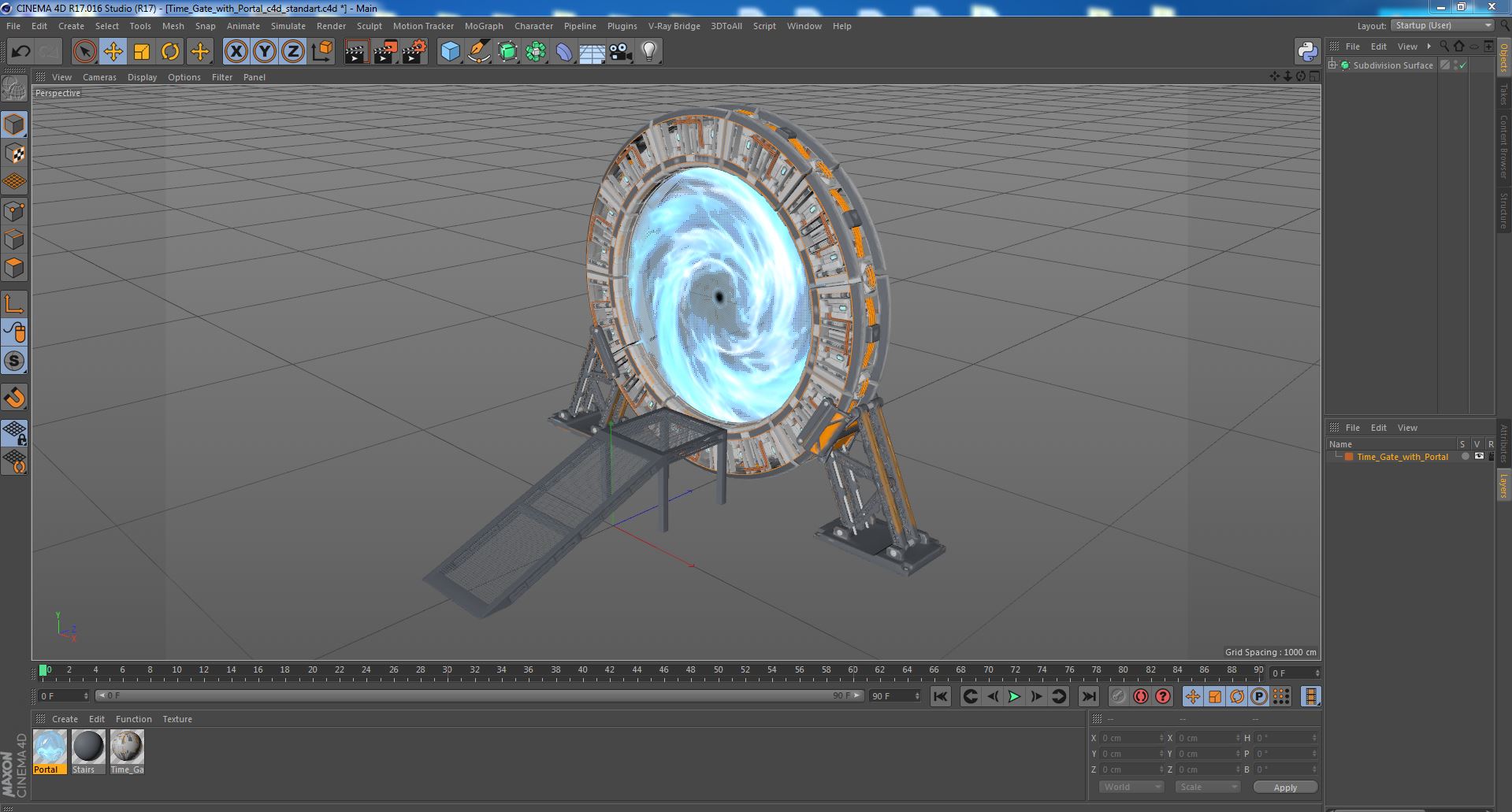Open the Python script icon
The height and width of the screenshot is (812, 1512).
1307,52
